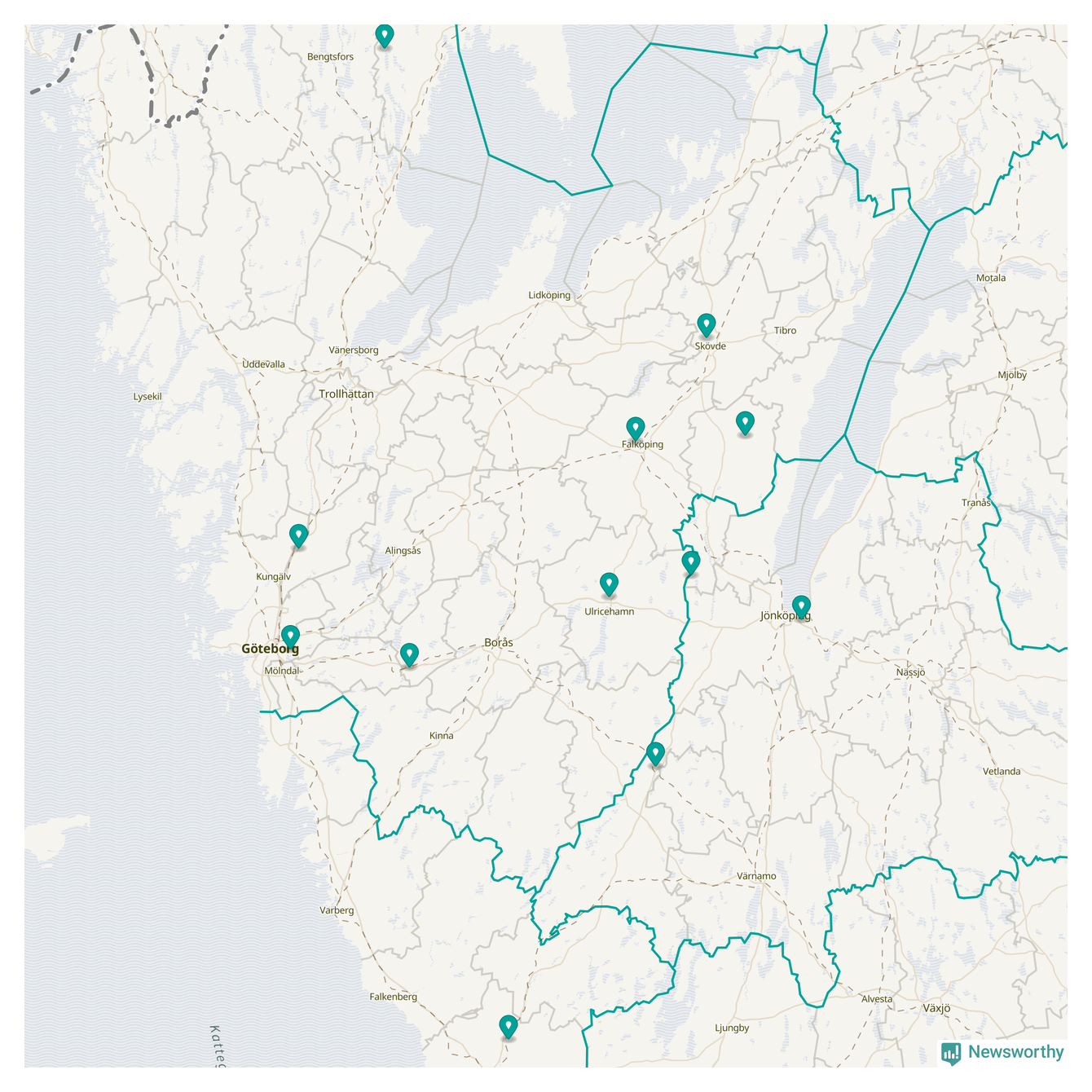Click the Lysekil town label
1092x1092 pixels.
148,397
